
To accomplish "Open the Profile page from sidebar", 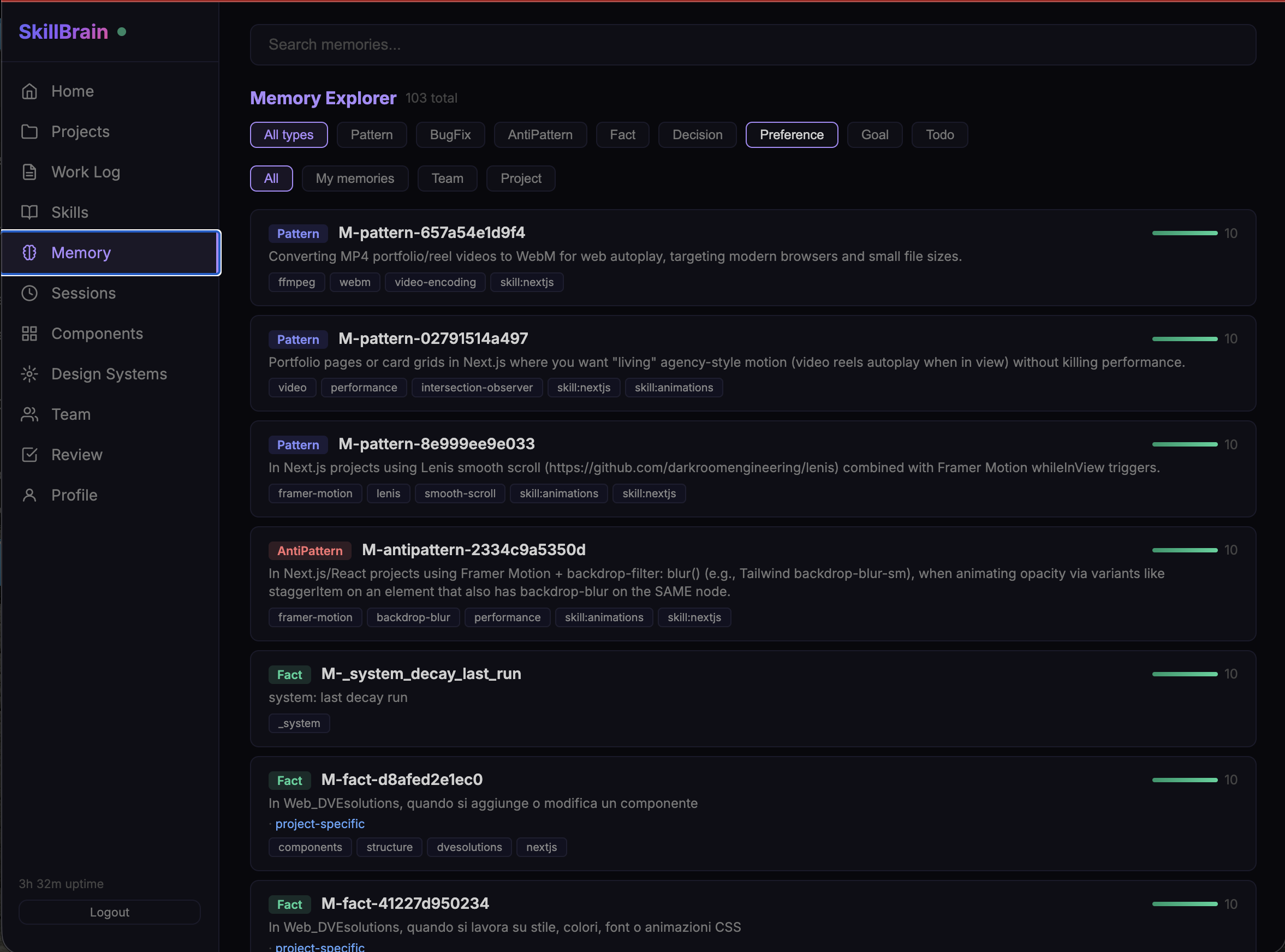I will 74,495.
